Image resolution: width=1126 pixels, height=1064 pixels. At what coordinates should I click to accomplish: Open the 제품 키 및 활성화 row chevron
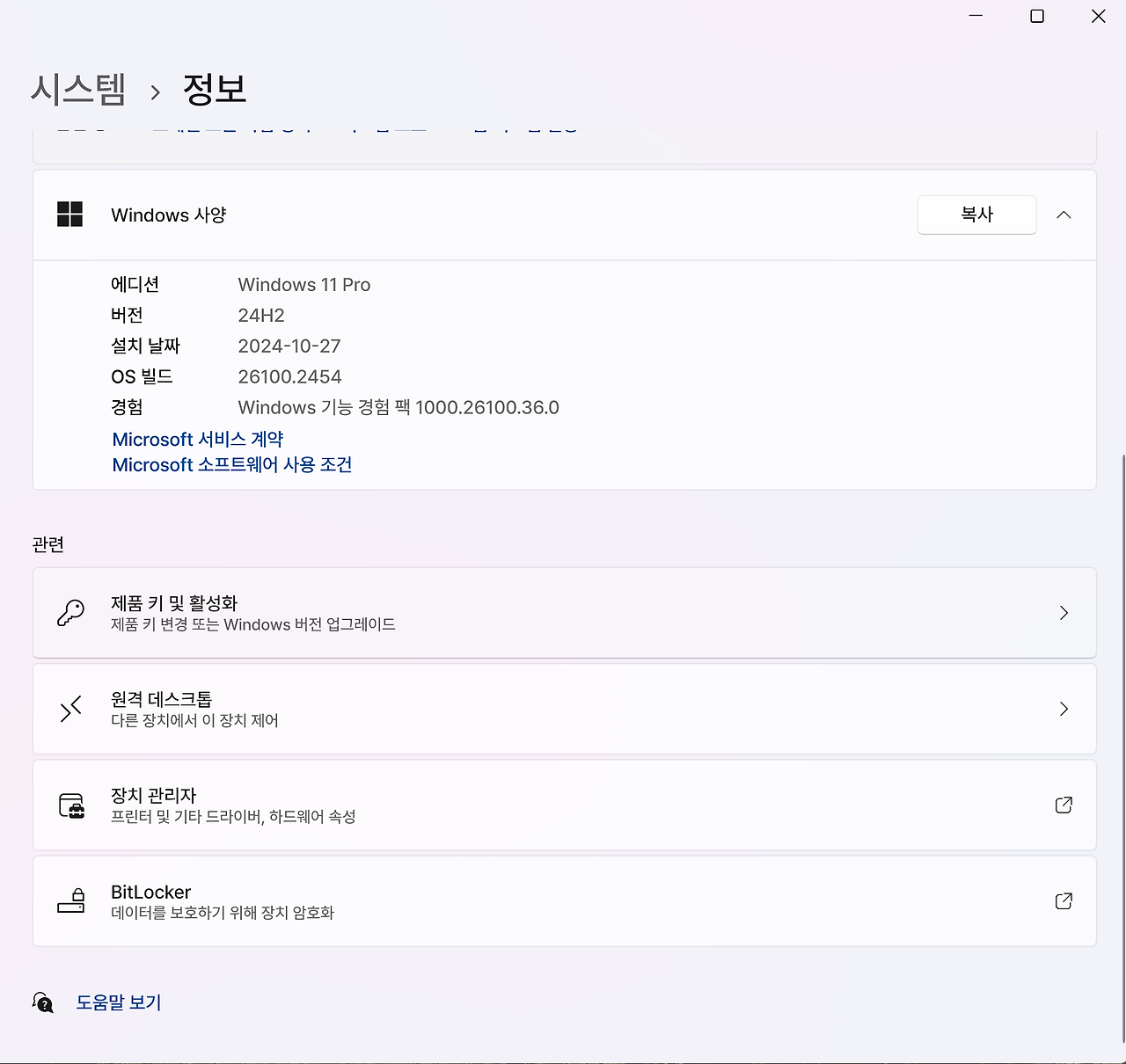point(1064,613)
